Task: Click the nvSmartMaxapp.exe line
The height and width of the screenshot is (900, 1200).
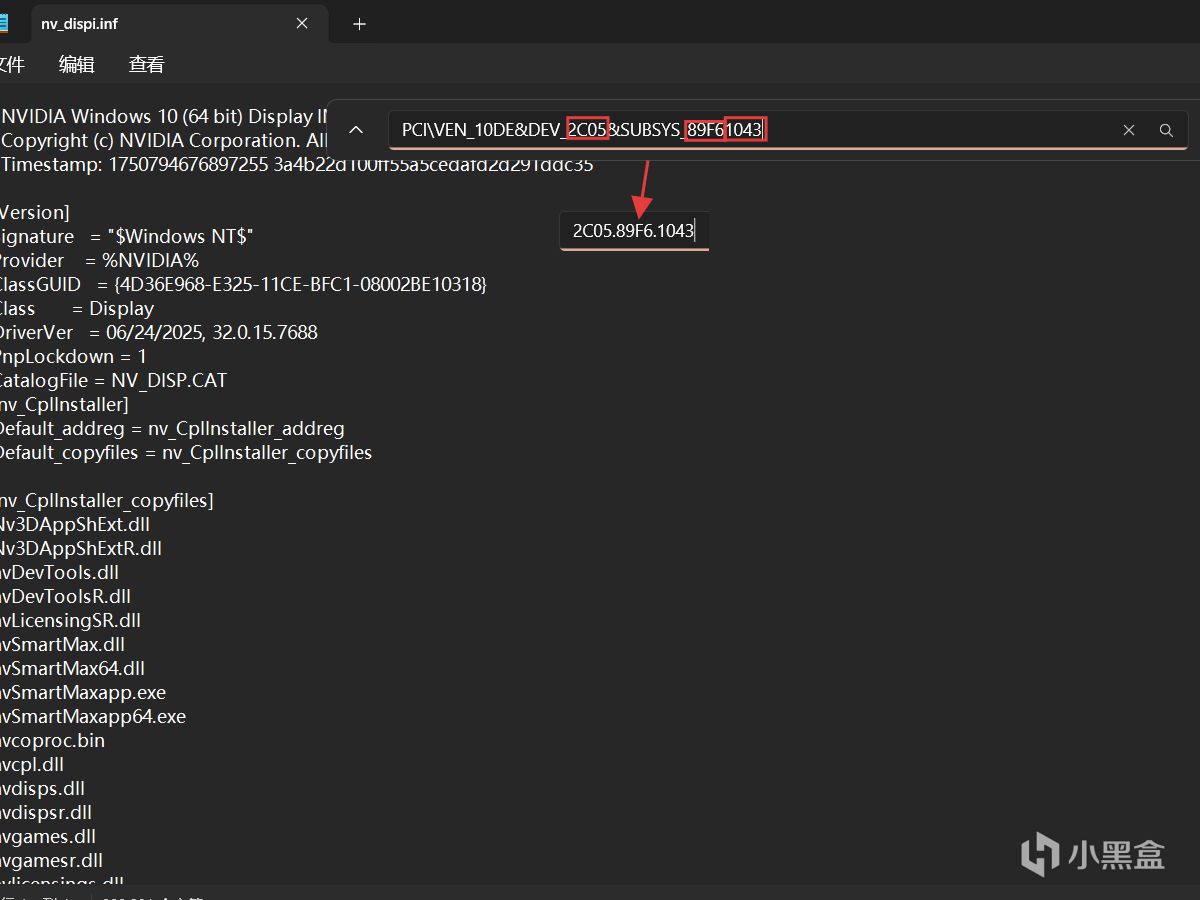Action: (x=82, y=692)
